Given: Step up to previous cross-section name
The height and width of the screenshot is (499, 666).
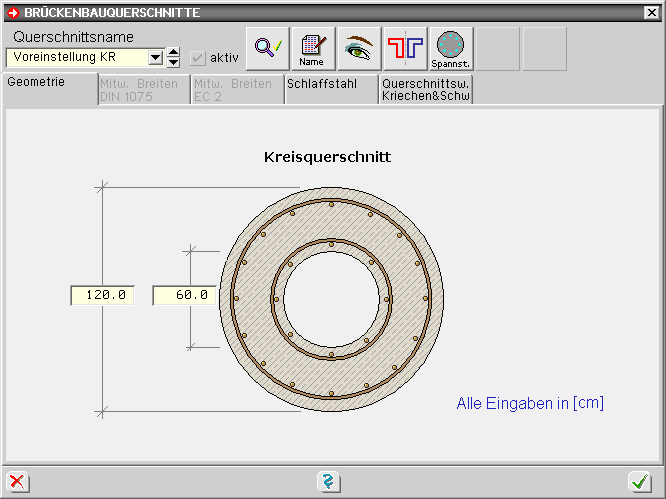Looking at the screenshot, I should click(173, 52).
